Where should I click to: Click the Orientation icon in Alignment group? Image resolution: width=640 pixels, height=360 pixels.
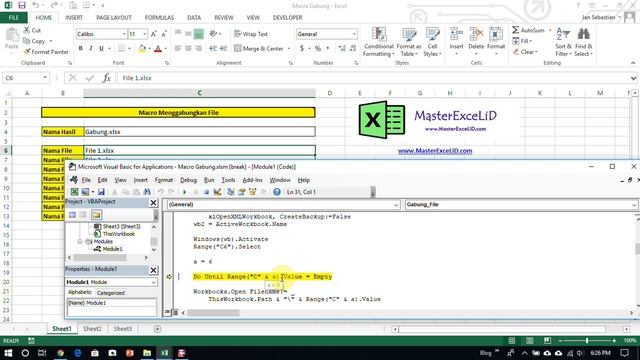(213, 34)
